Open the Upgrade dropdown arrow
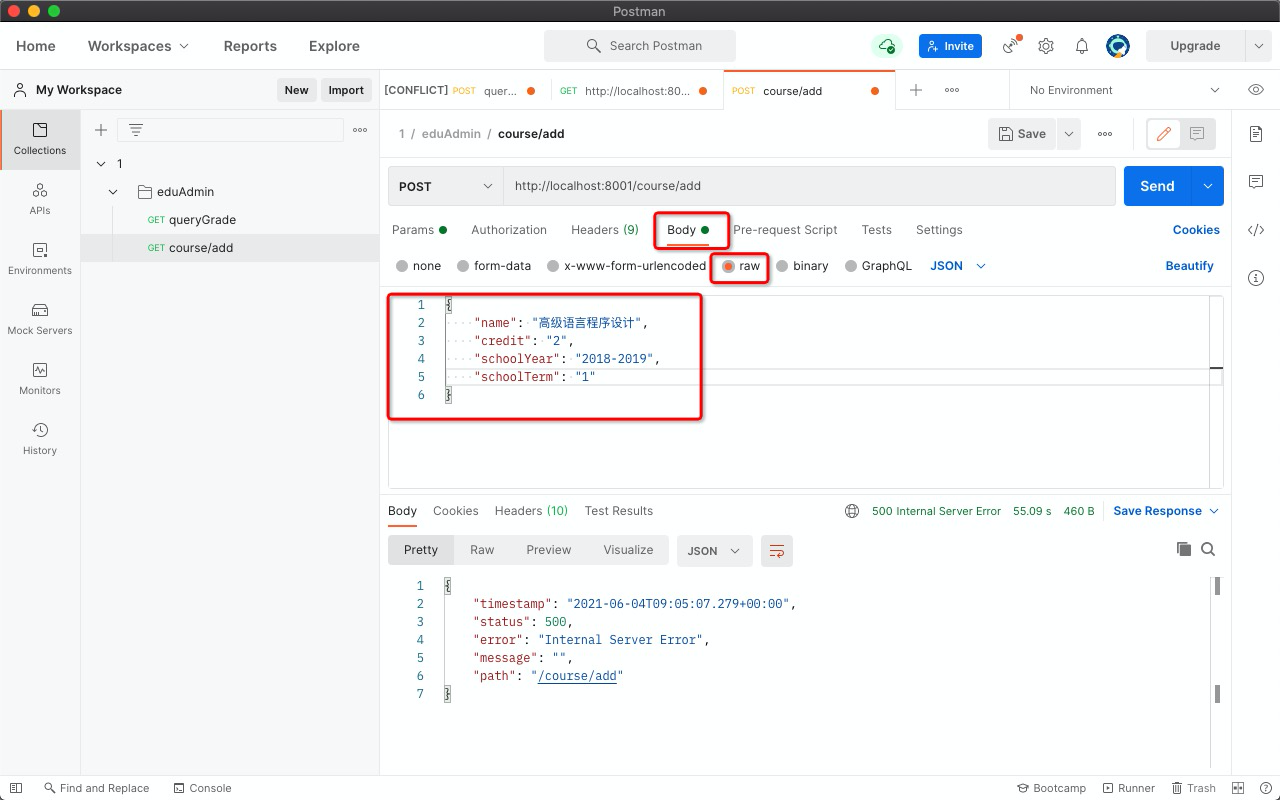 1258,46
